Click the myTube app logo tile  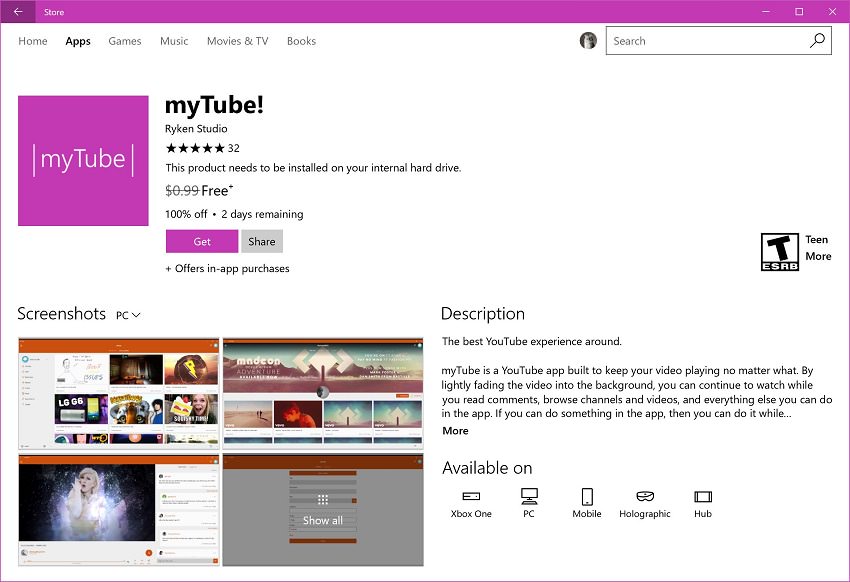pos(83,161)
